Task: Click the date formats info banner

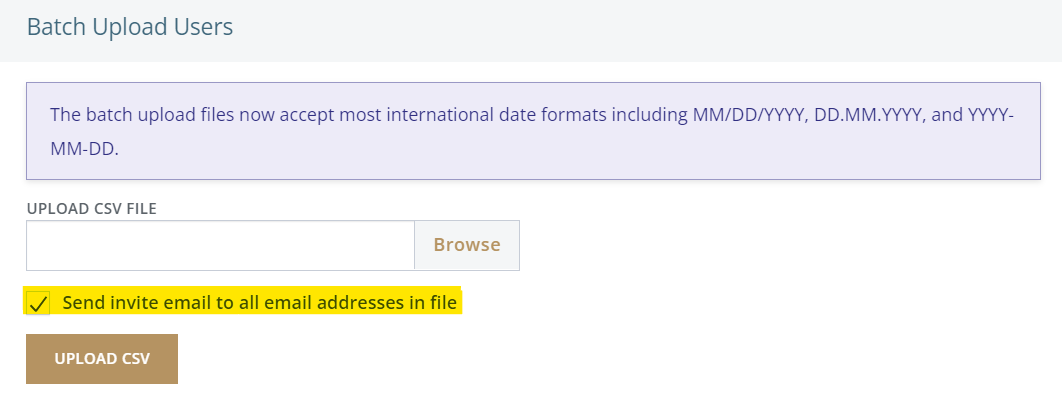Action: point(533,131)
